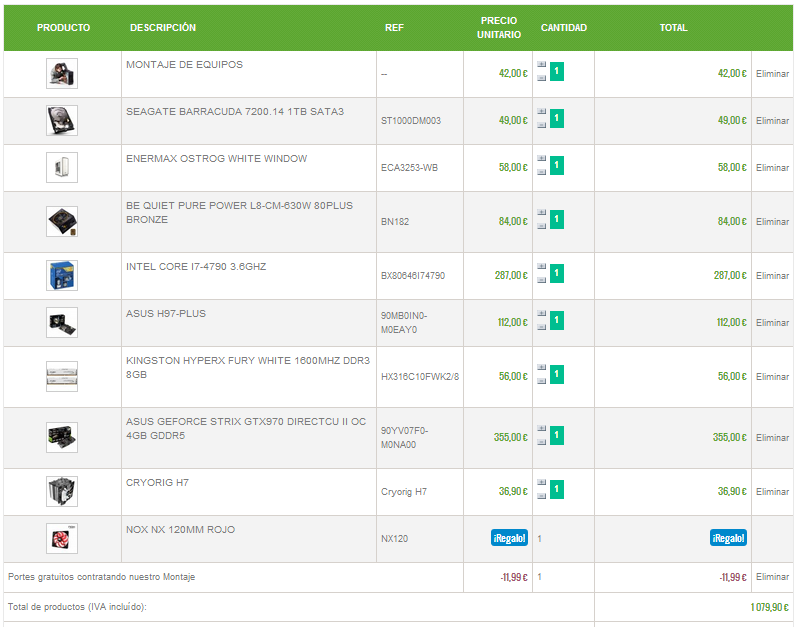Select the DESCRIPCIÓN column header
This screenshot has height=627, width=803.
click(x=163, y=28)
